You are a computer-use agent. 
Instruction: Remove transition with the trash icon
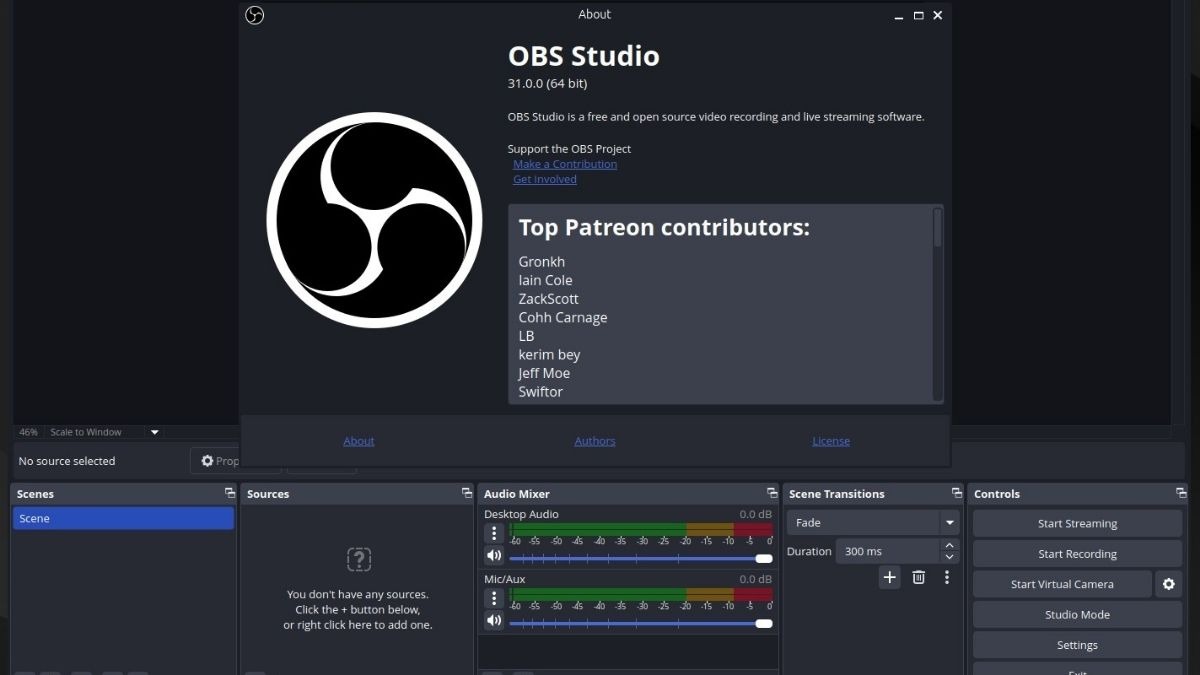pos(918,577)
